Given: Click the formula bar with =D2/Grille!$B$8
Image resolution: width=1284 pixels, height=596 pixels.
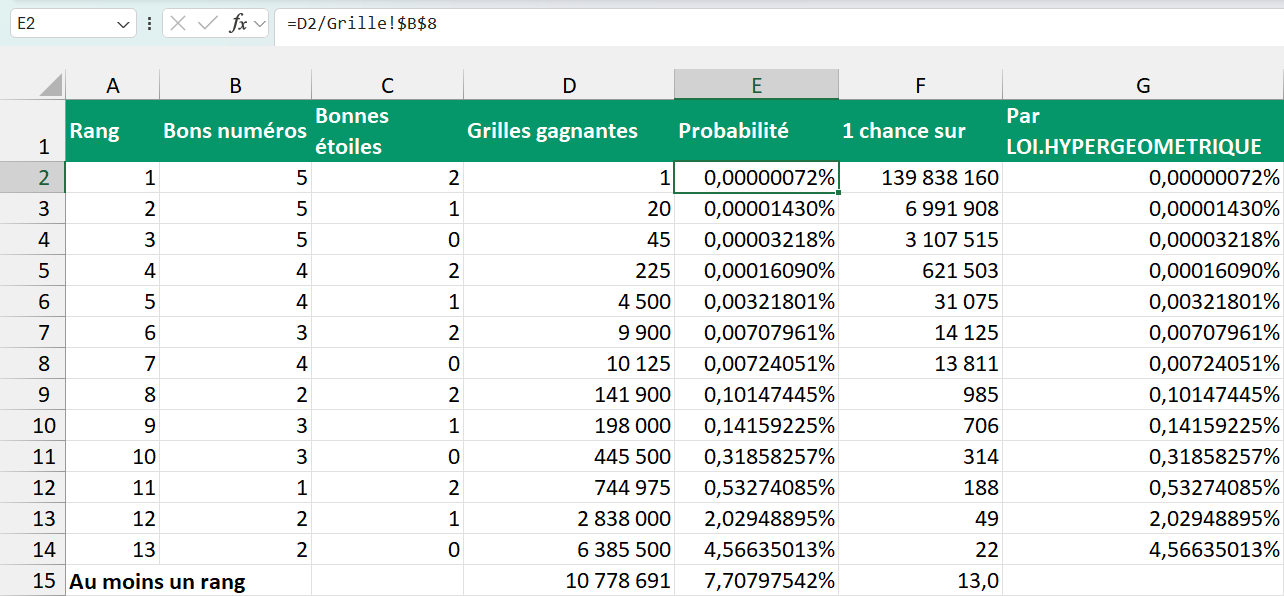Looking at the screenshot, I should (780, 24).
